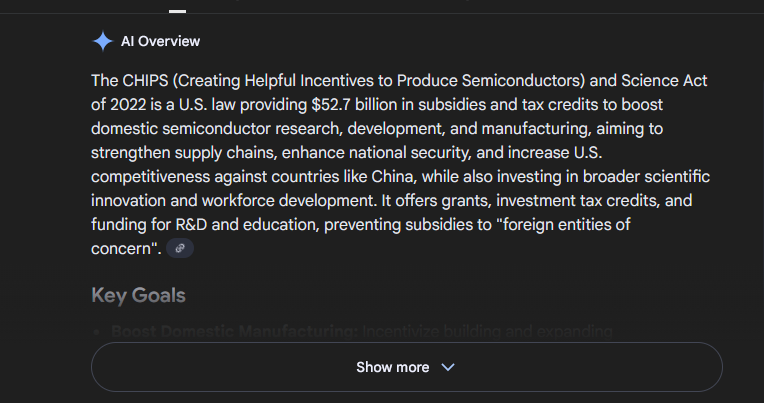The image size is (764, 403).
Task: Click the Key Goals section heading
Action: (x=138, y=296)
